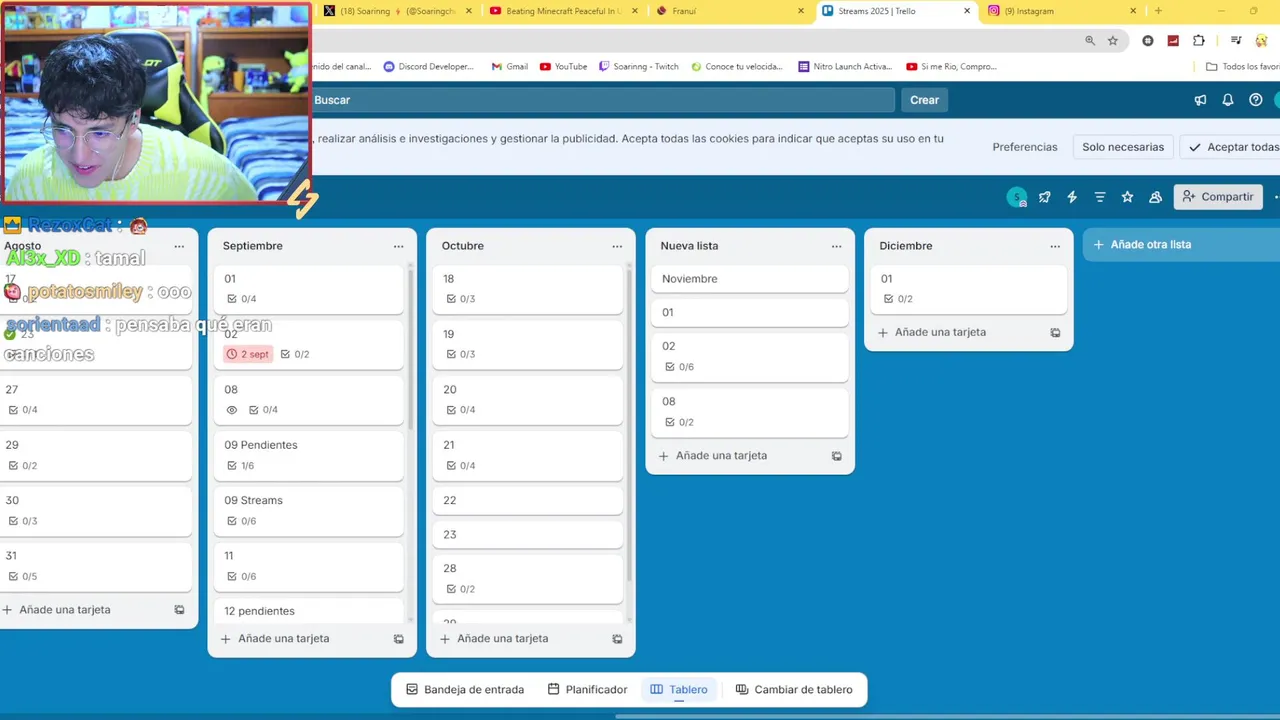Switch to Planificador view

(x=588, y=690)
